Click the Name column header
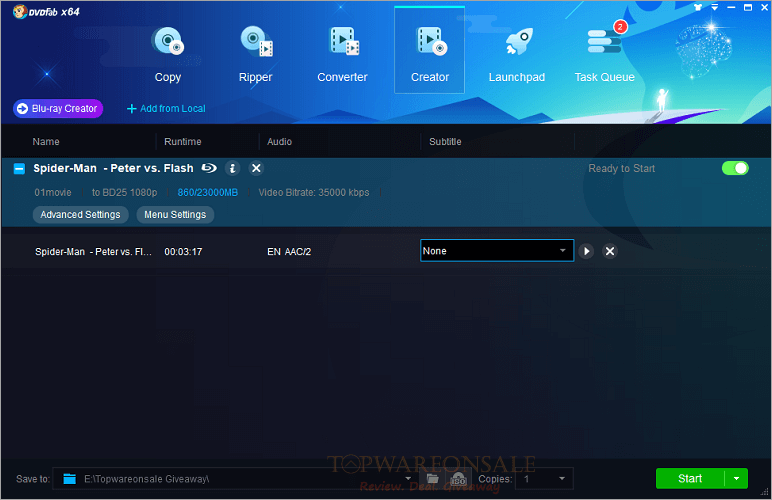 pos(46,142)
